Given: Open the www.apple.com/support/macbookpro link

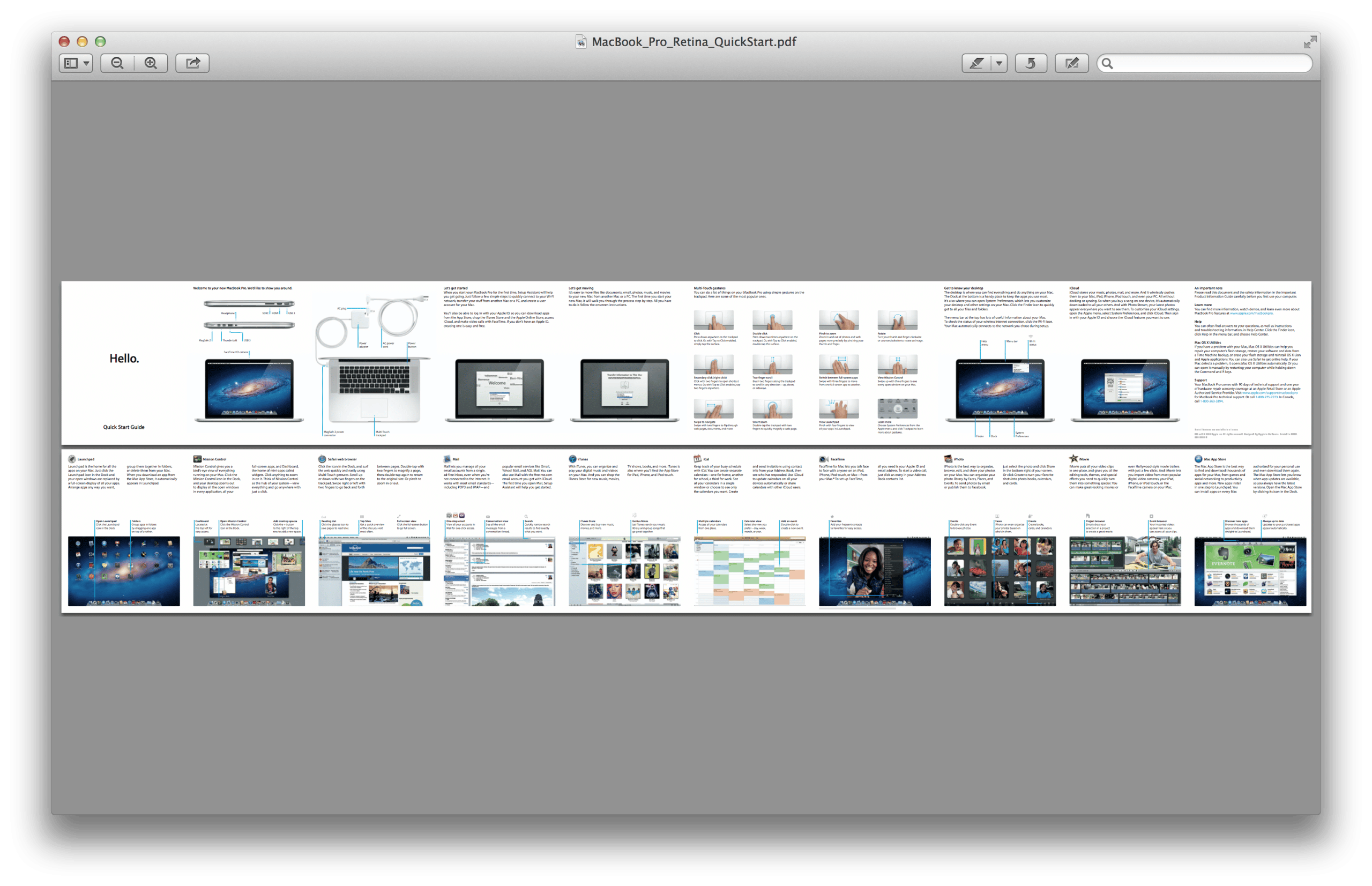Looking at the screenshot, I should (1270, 393).
